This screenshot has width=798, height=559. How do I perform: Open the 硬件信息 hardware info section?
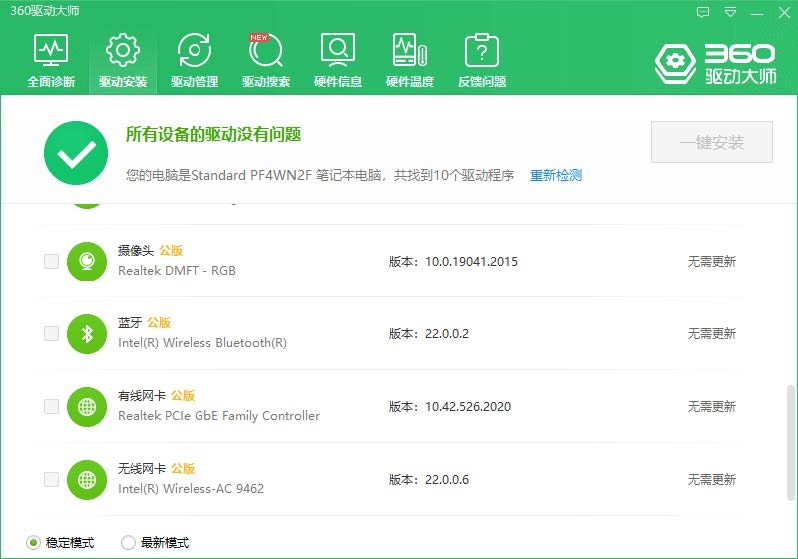tap(337, 61)
